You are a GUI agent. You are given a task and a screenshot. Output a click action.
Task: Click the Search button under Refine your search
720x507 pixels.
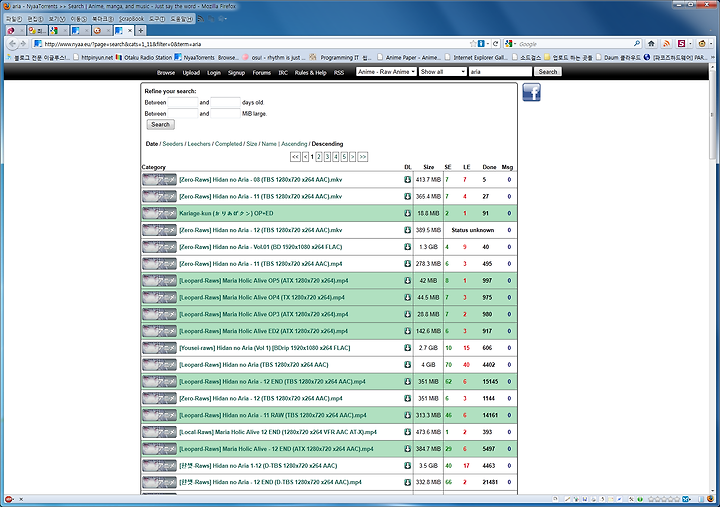coord(160,124)
